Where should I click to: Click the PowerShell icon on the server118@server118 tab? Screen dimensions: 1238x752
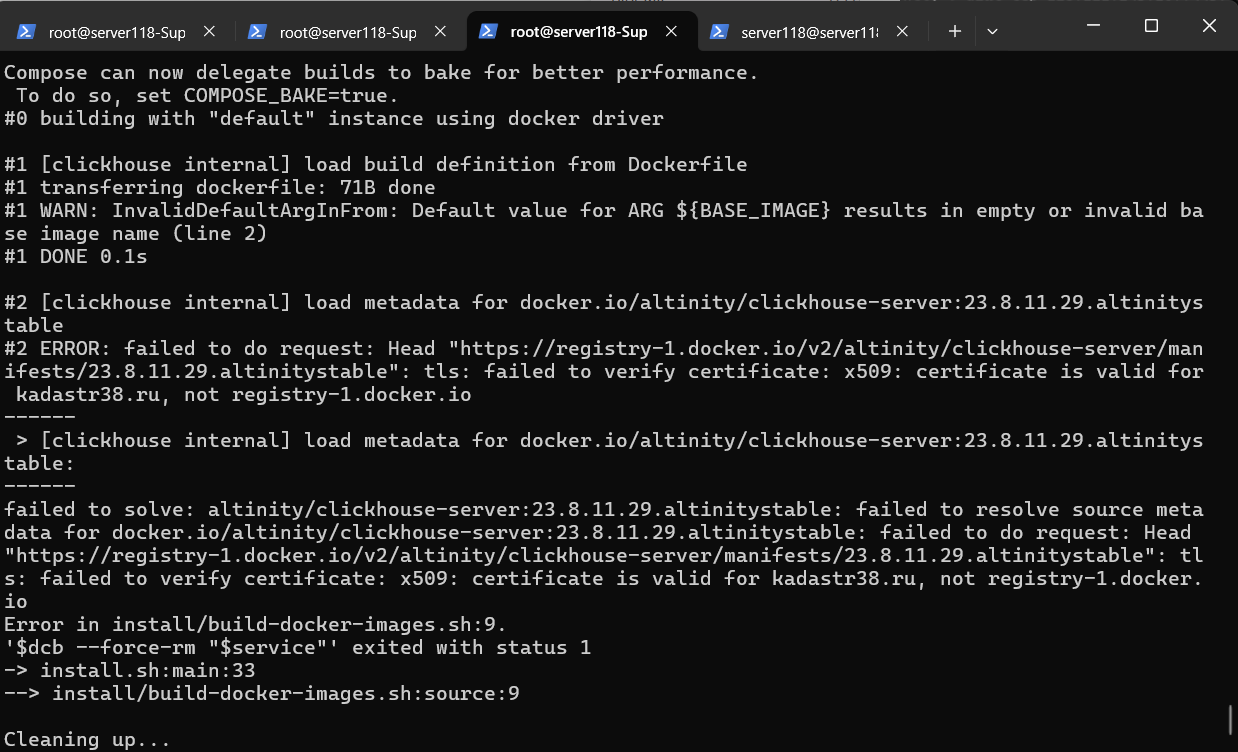tap(718, 32)
